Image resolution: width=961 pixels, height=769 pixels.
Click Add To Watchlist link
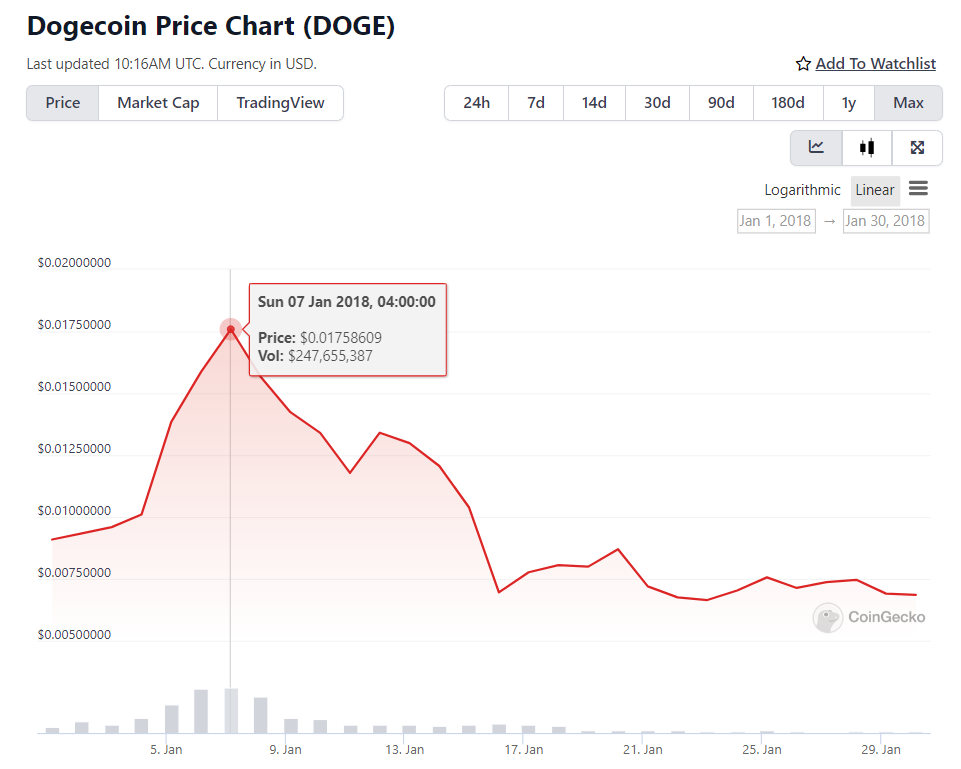(x=875, y=64)
